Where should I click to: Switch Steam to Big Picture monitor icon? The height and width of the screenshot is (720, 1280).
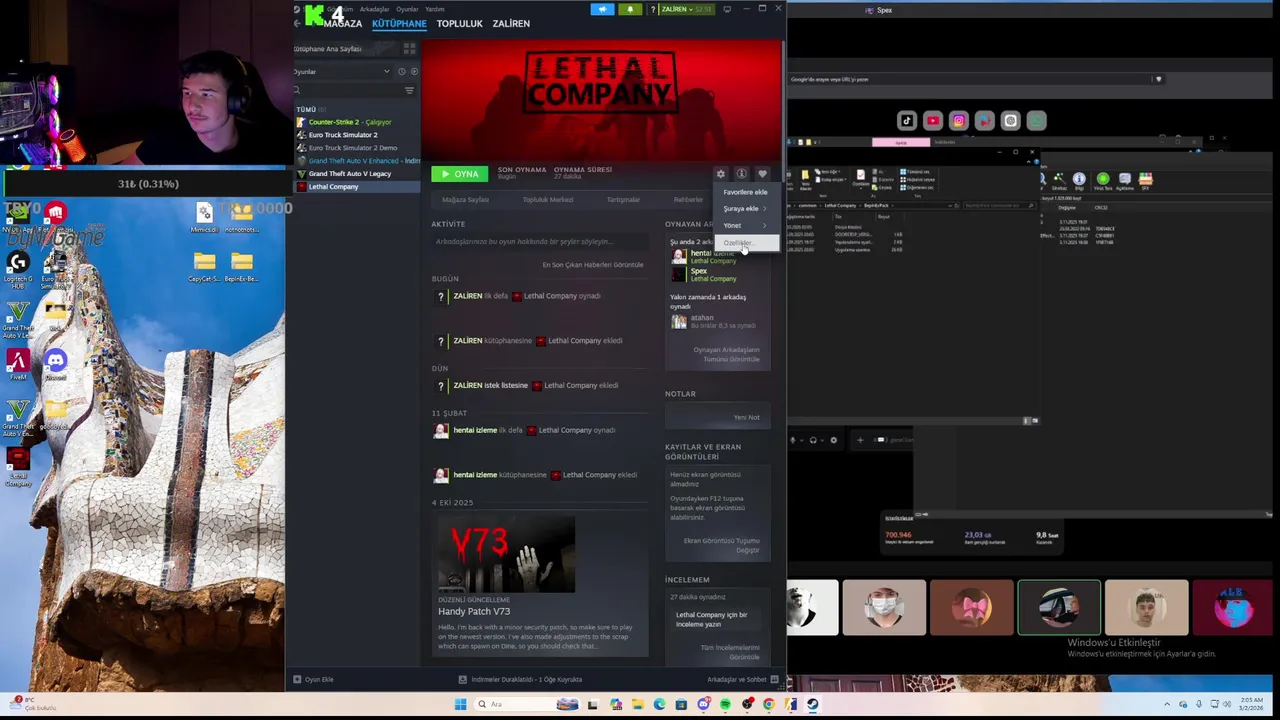coord(727,9)
